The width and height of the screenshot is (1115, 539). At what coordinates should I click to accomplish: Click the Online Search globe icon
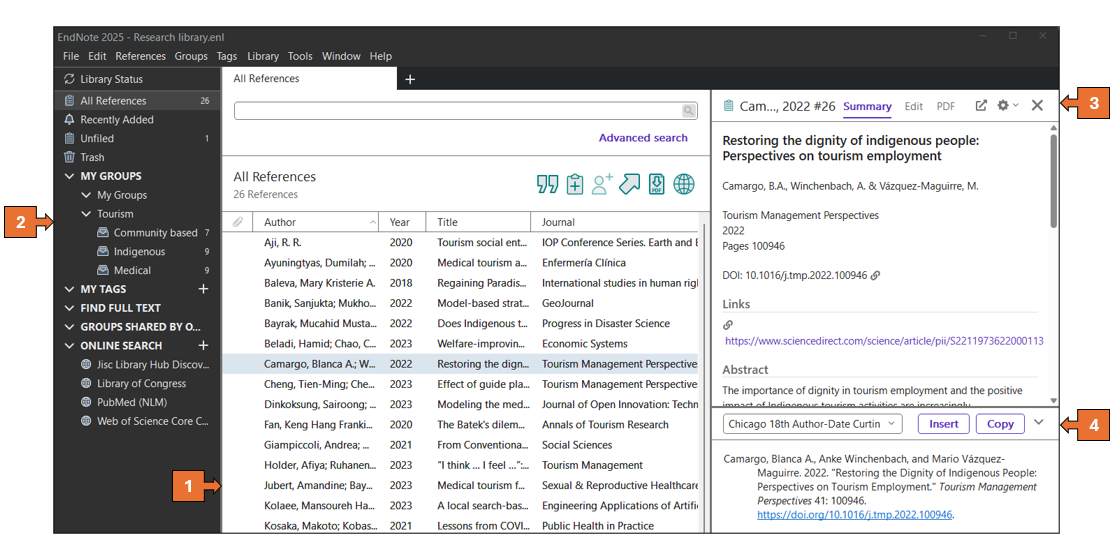click(684, 184)
